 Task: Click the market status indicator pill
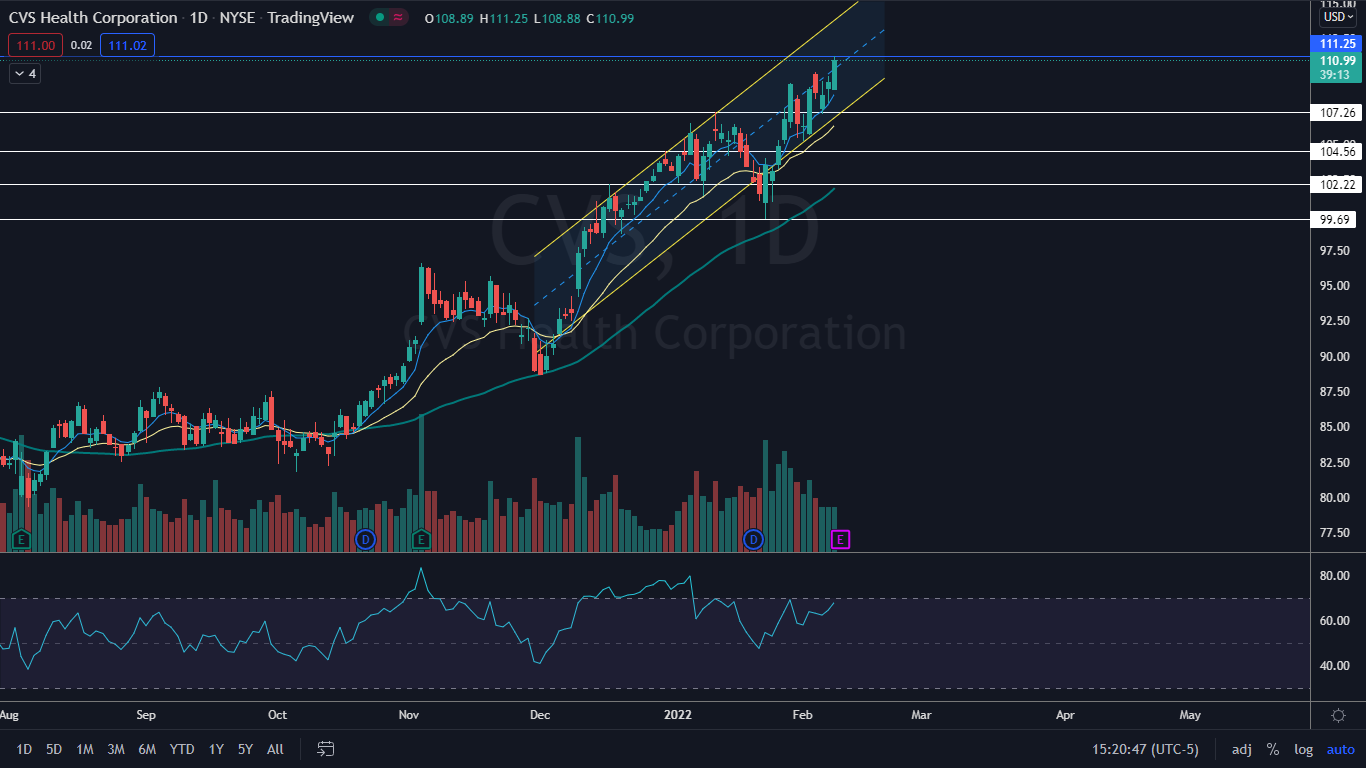tap(391, 18)
